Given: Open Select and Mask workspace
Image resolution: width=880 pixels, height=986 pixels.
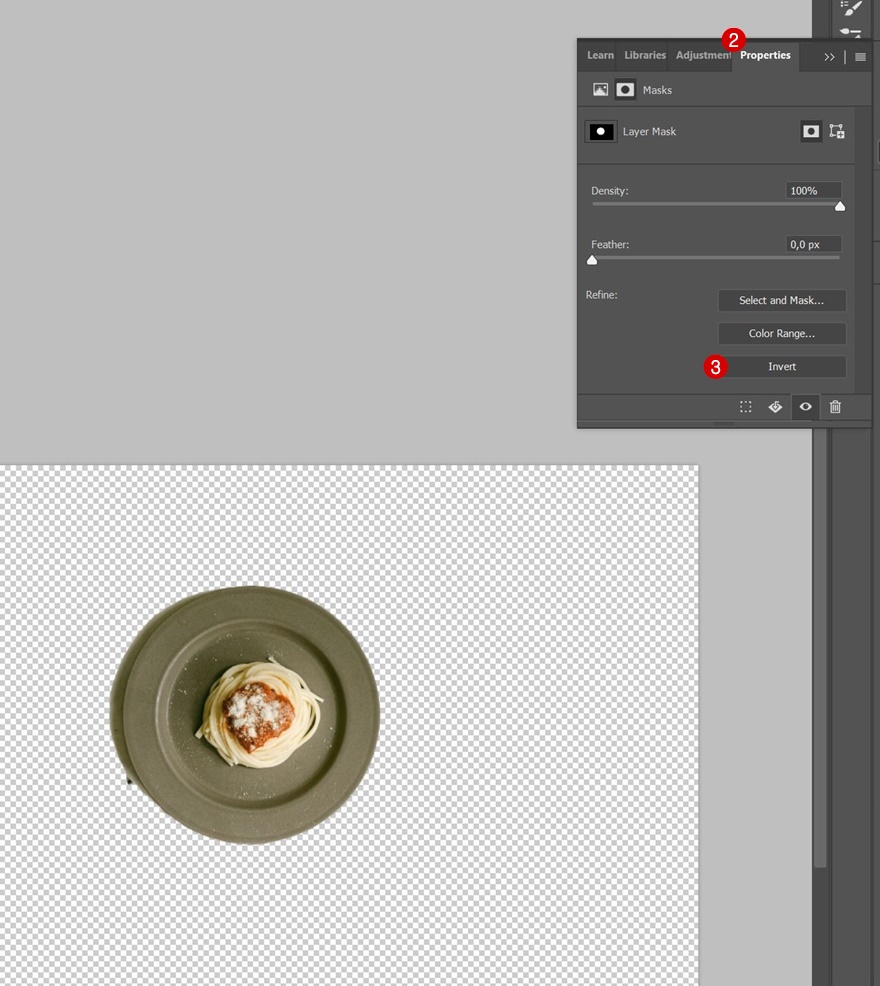Looking at the screenshot, I should click(x=782, y=300).
